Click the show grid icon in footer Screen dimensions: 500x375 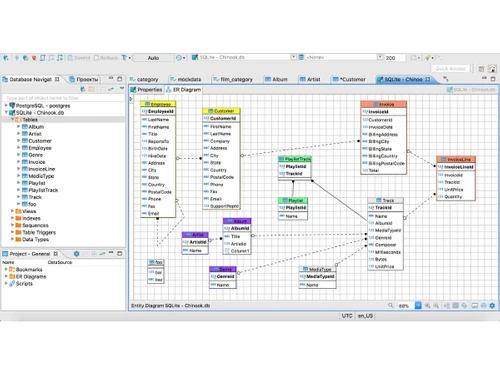455,305
